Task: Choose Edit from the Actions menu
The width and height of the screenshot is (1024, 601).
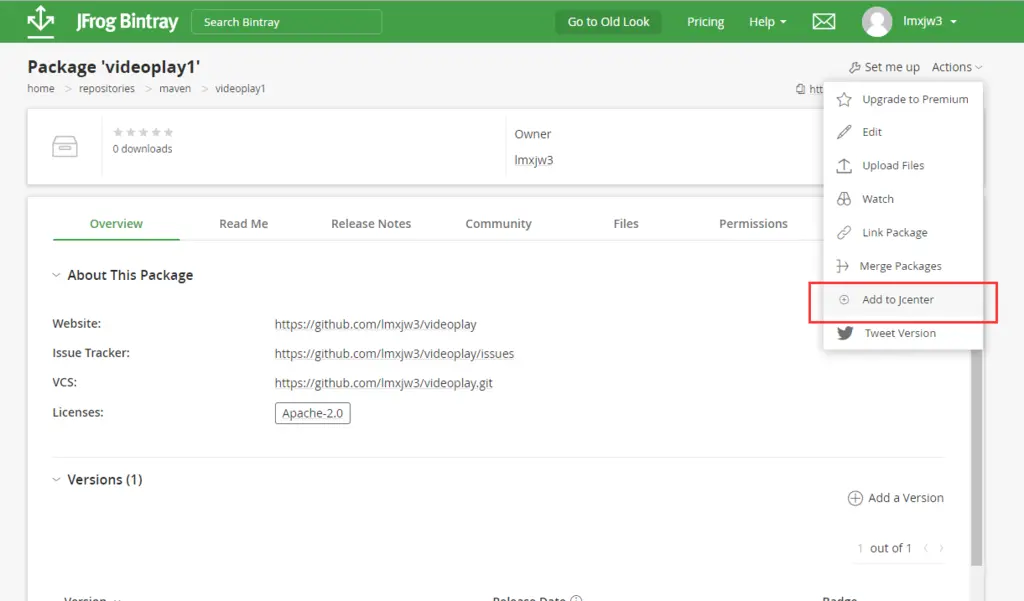Action: pos(903,132)
